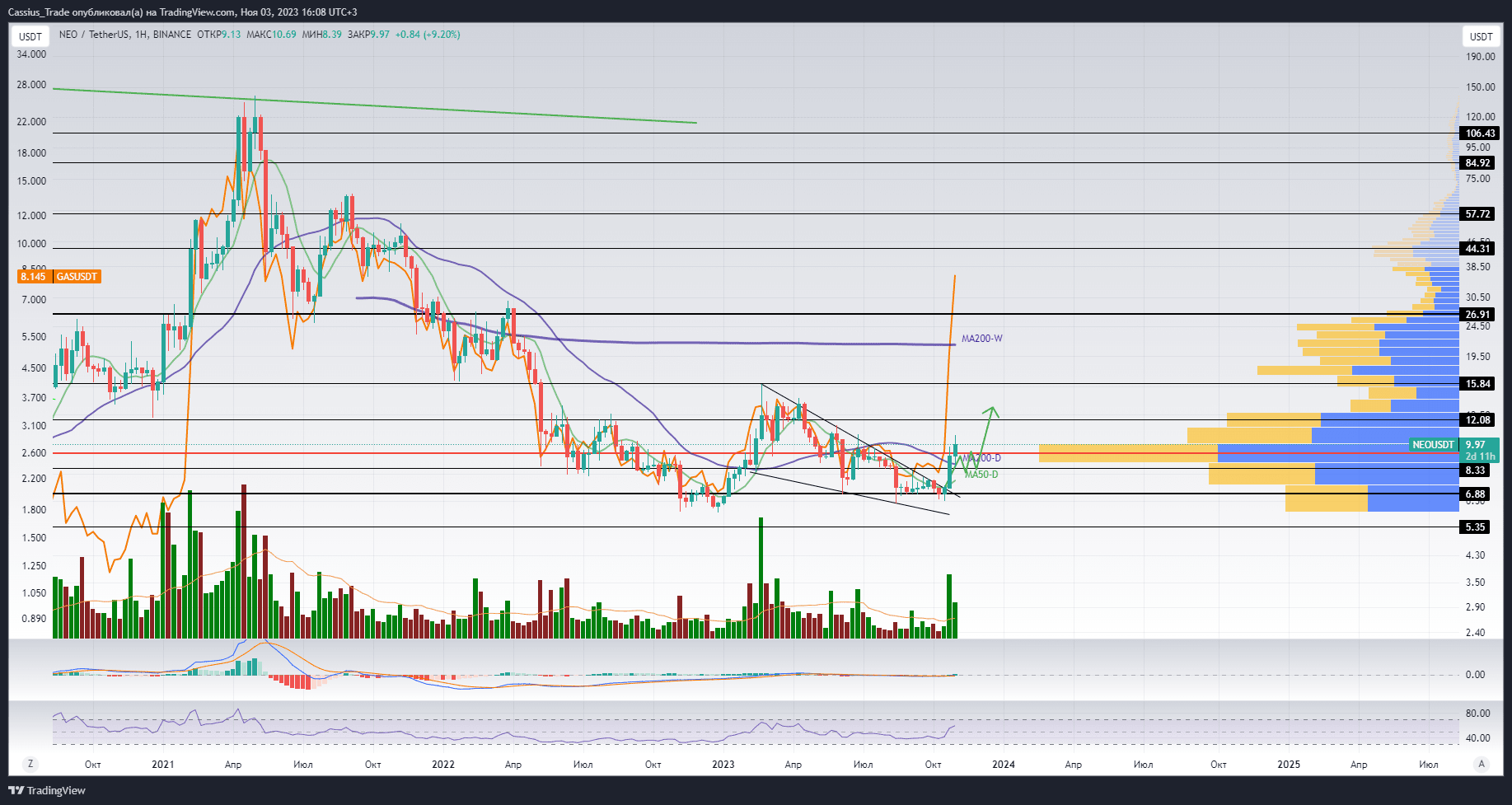
Task: Click the 9.97 current price tag
Action: click(x=1475, y=445)
